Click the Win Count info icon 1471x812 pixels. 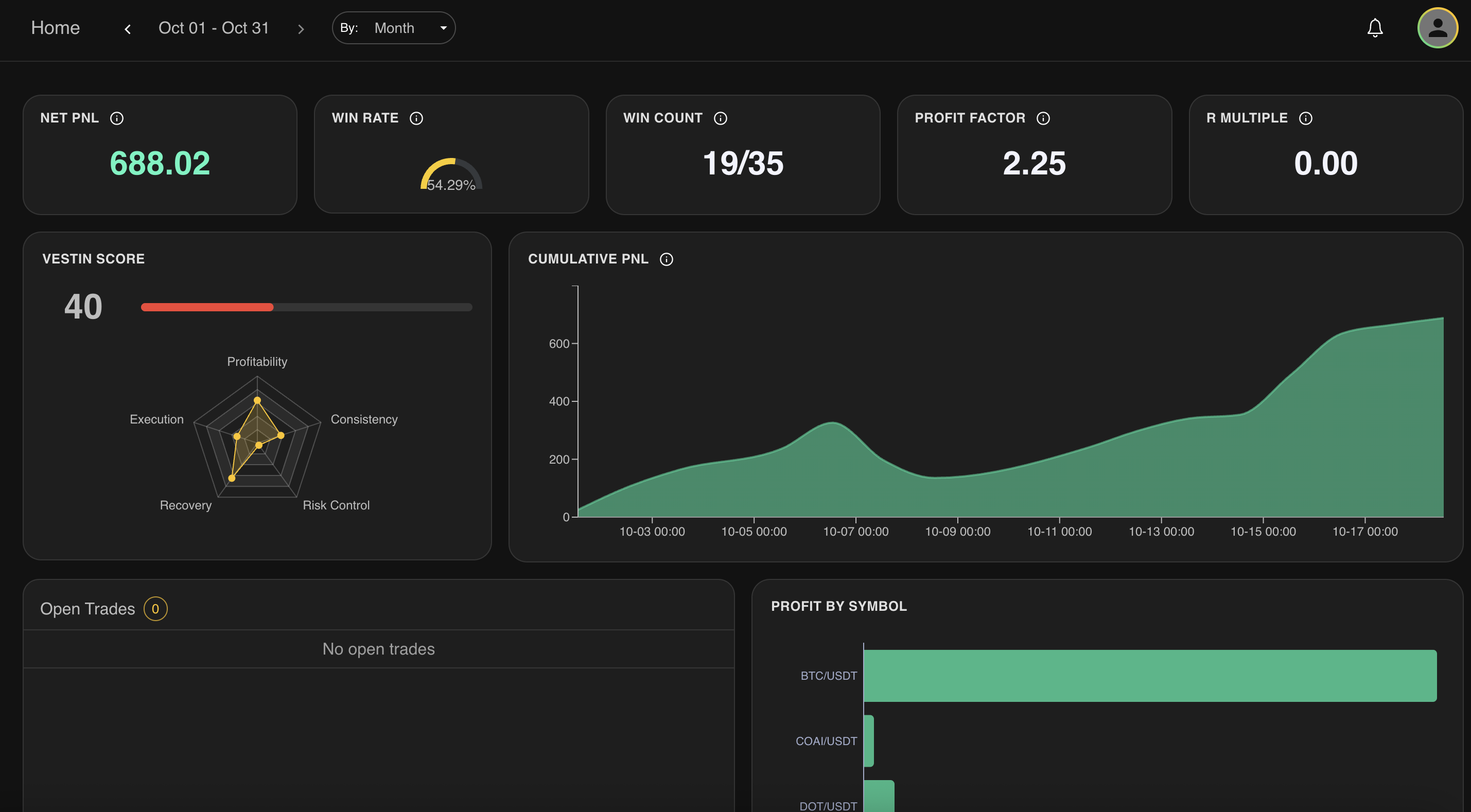(720, 118)
